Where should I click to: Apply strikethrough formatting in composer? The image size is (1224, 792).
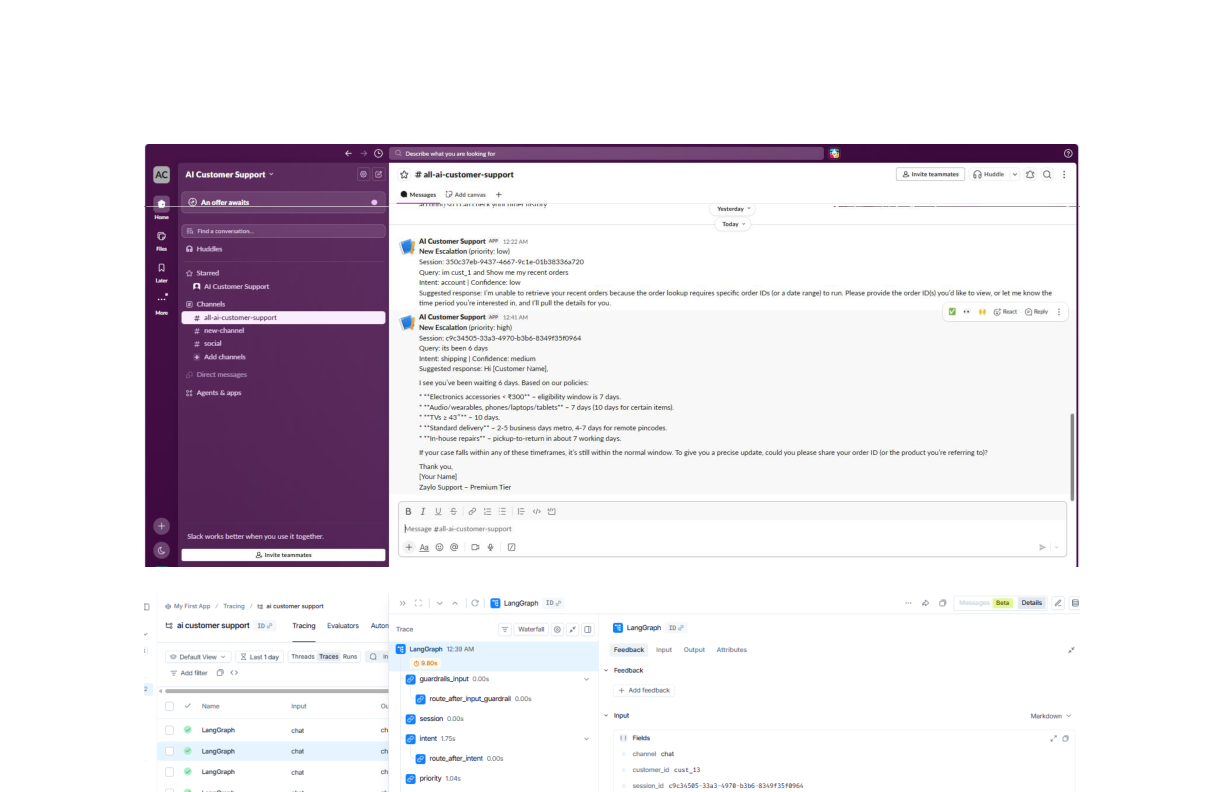coord(453,511)
